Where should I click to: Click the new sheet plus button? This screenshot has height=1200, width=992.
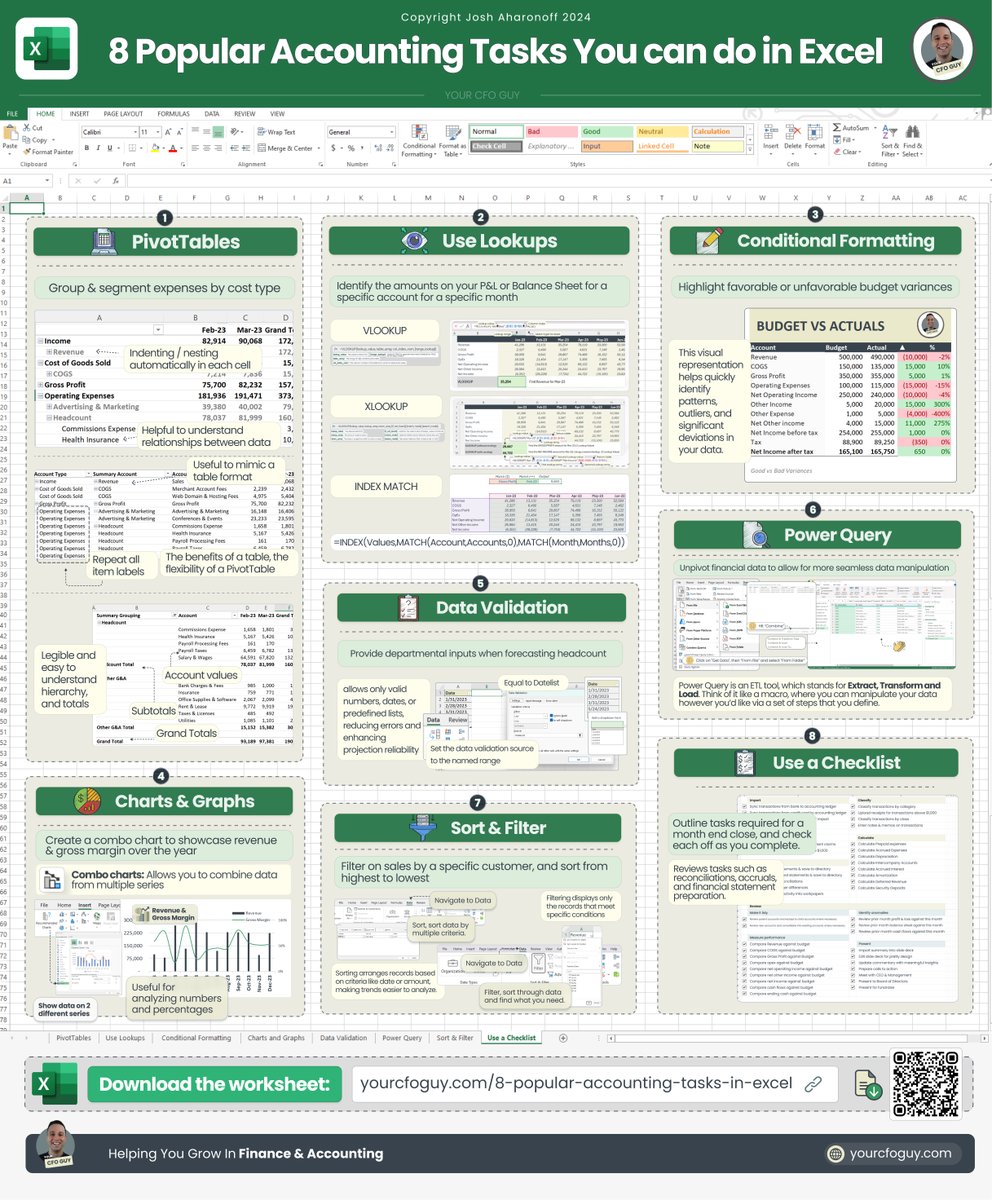pos(563,1038)
